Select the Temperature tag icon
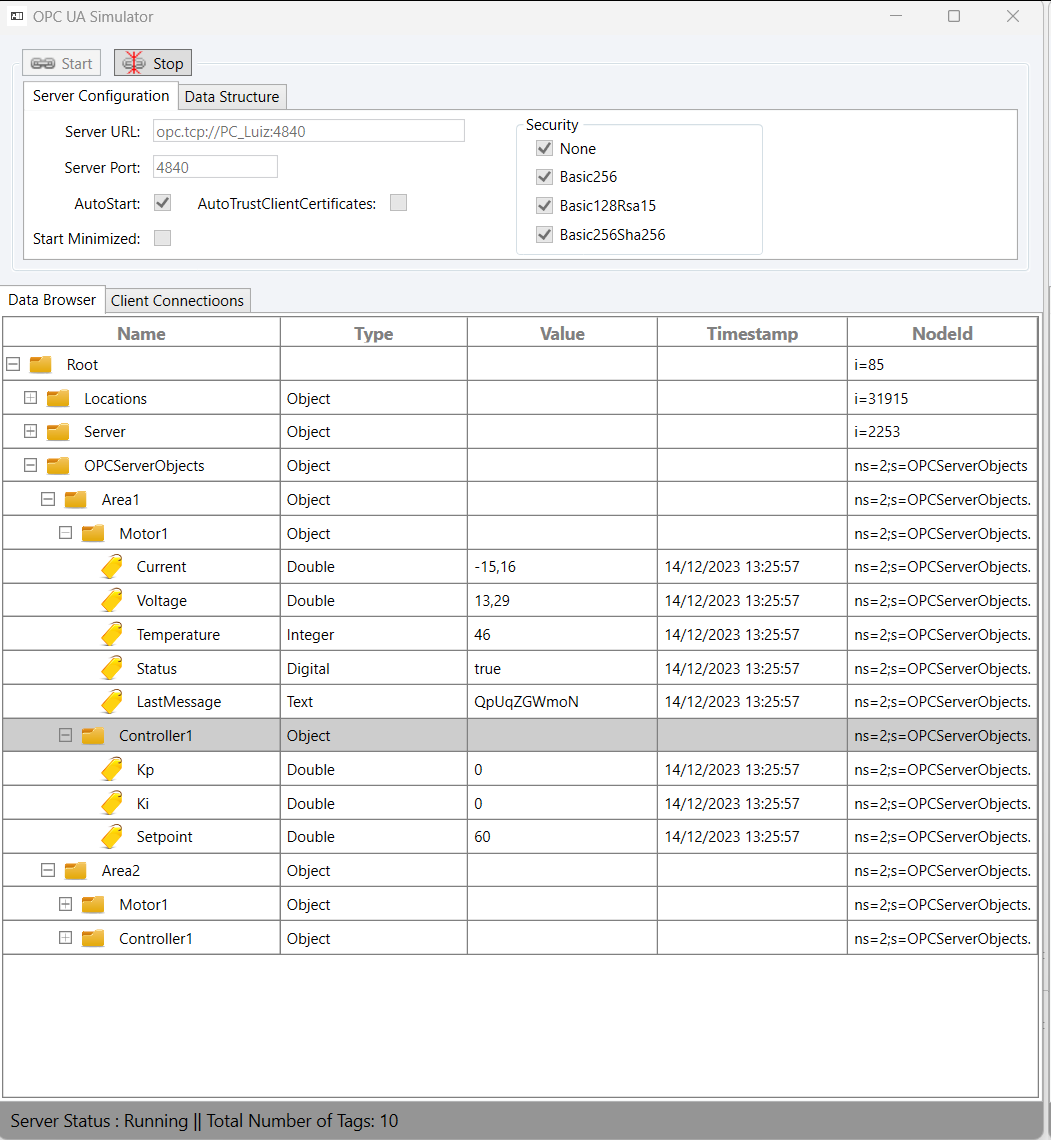 pyautogui.click(x=112, y=635)
